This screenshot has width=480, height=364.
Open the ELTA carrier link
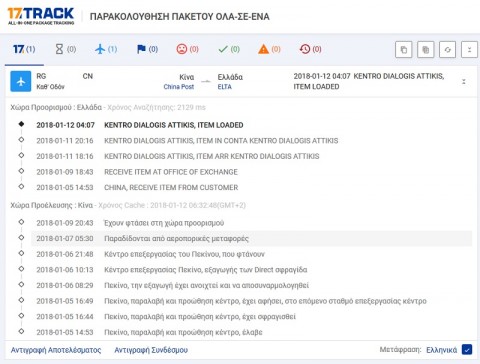coord(225,87)
